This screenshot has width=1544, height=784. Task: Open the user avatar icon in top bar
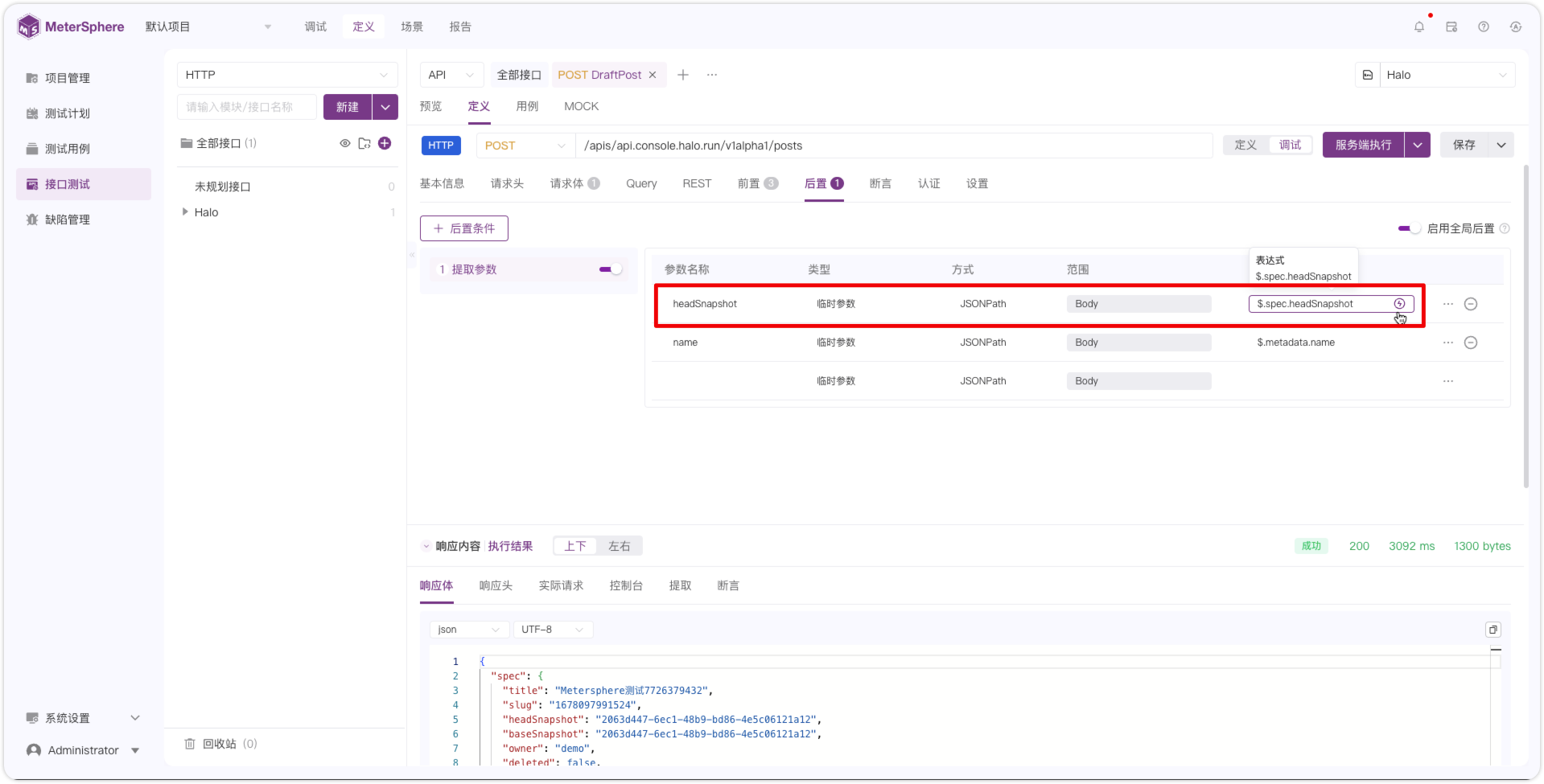pos(1516,27)
